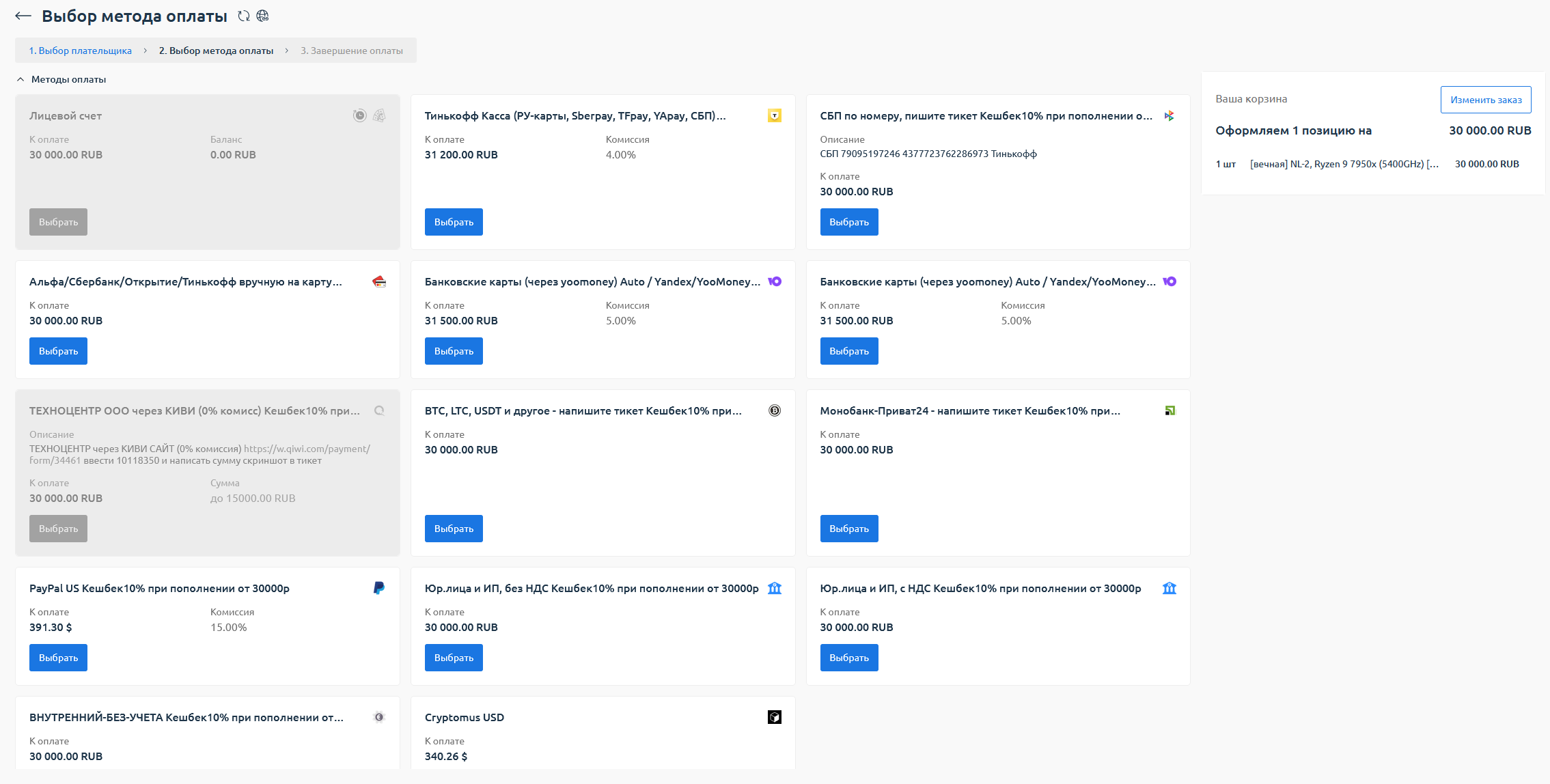This screenshot has width=1550, height=784.
Task: Click PayPal amount 391.30 $
Action: point(51,627)
